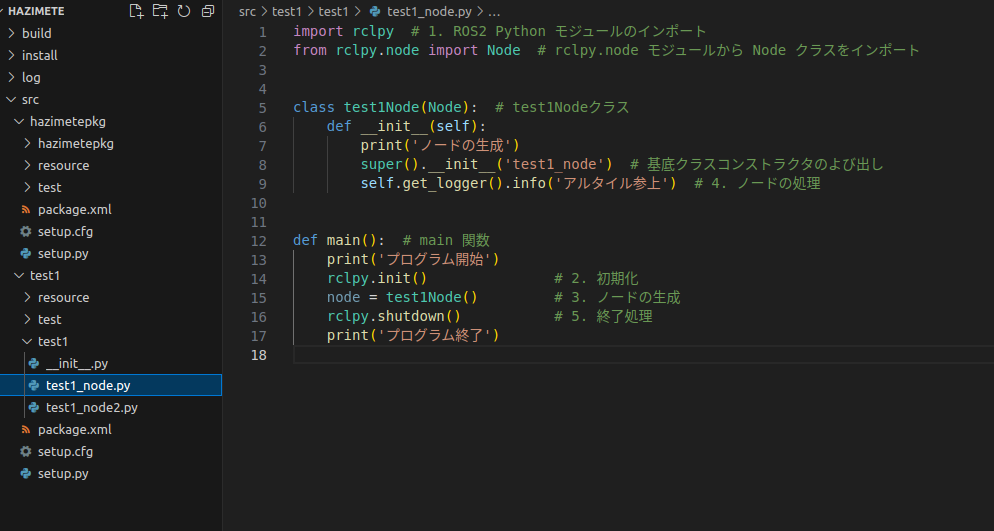The width and height of the screenshot is (994, 531).
Task: Open setup.py under the hazimetepkg package
Action: point(63,254)
